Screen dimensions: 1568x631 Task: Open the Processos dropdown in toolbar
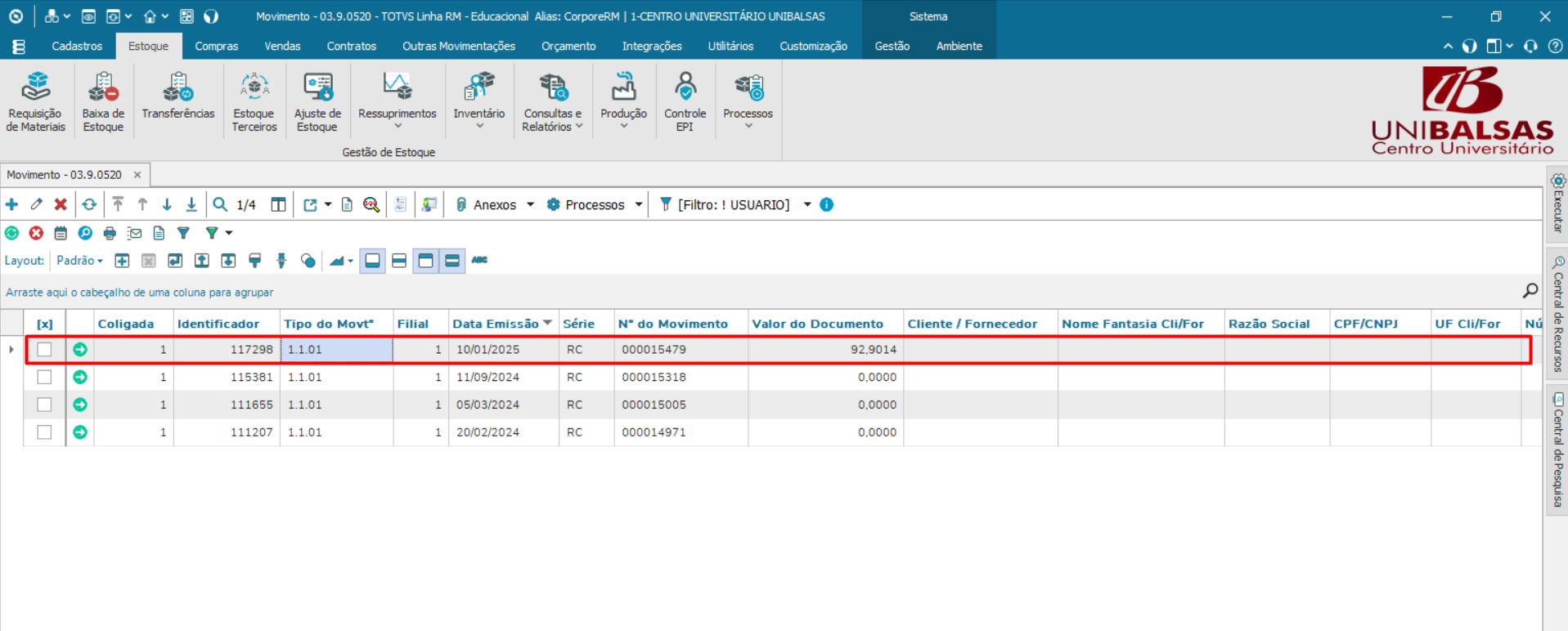pyautogui.click(x=638, y=205)
